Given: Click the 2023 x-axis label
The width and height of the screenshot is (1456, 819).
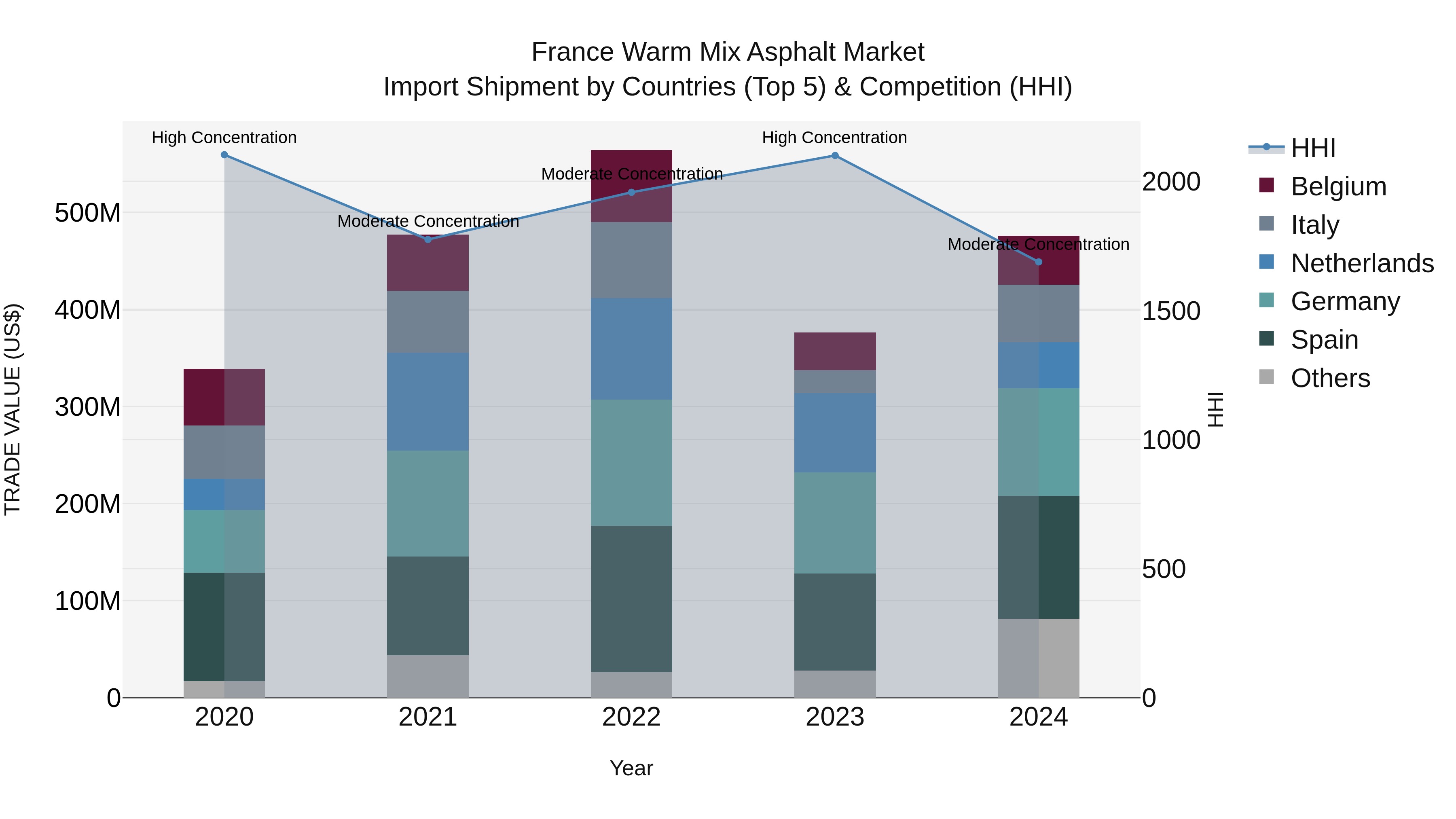Looking at the screenshot, I should pyautogui.click(x=835, y=717).
